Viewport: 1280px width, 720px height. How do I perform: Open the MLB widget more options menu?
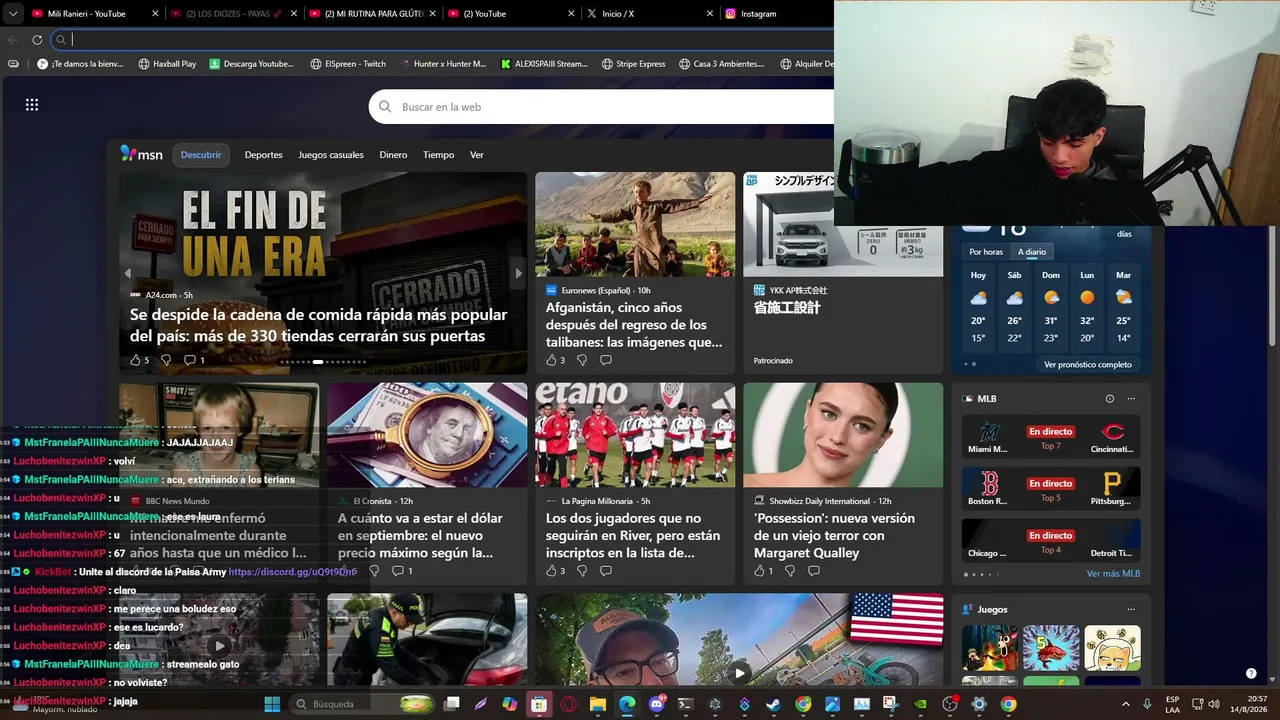click(1131, 398)
